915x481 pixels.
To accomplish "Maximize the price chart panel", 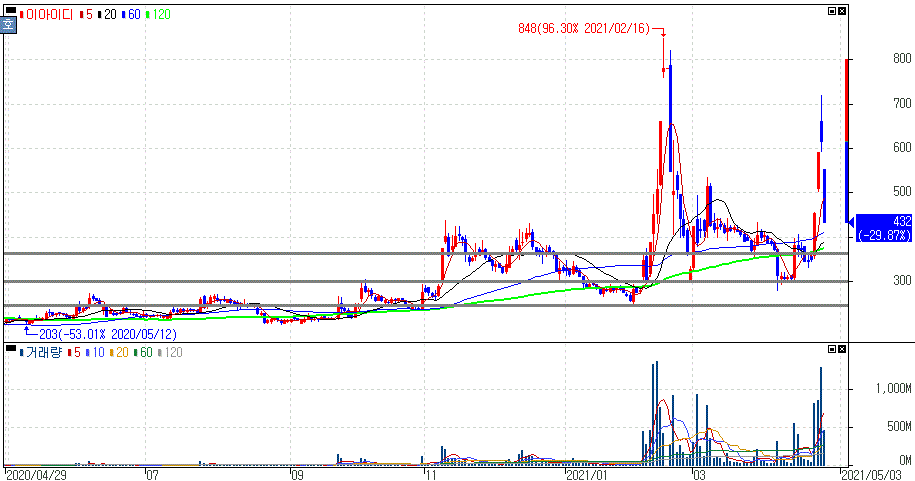I will pyautogui.click(x=832, y=11).
